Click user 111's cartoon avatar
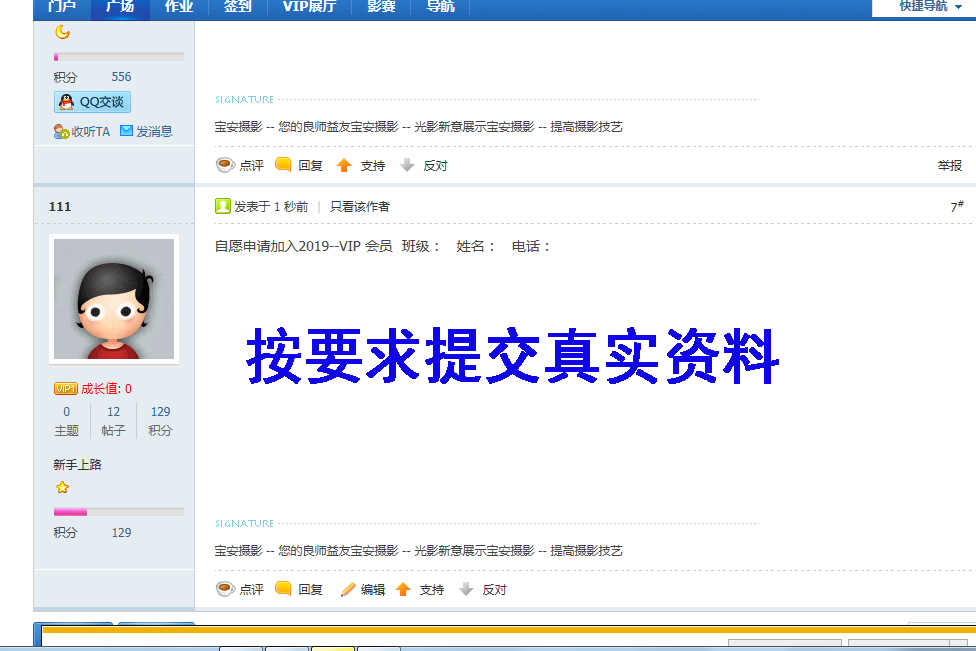The image size is (976, 651). click(x=114, y=299)
